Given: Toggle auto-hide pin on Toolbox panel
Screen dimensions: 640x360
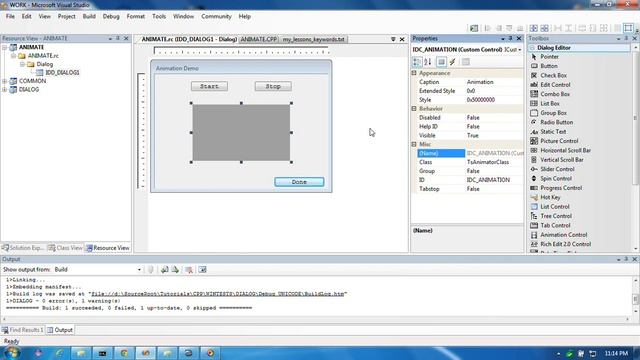Looking at the screenshot, I should coord(627,38).
